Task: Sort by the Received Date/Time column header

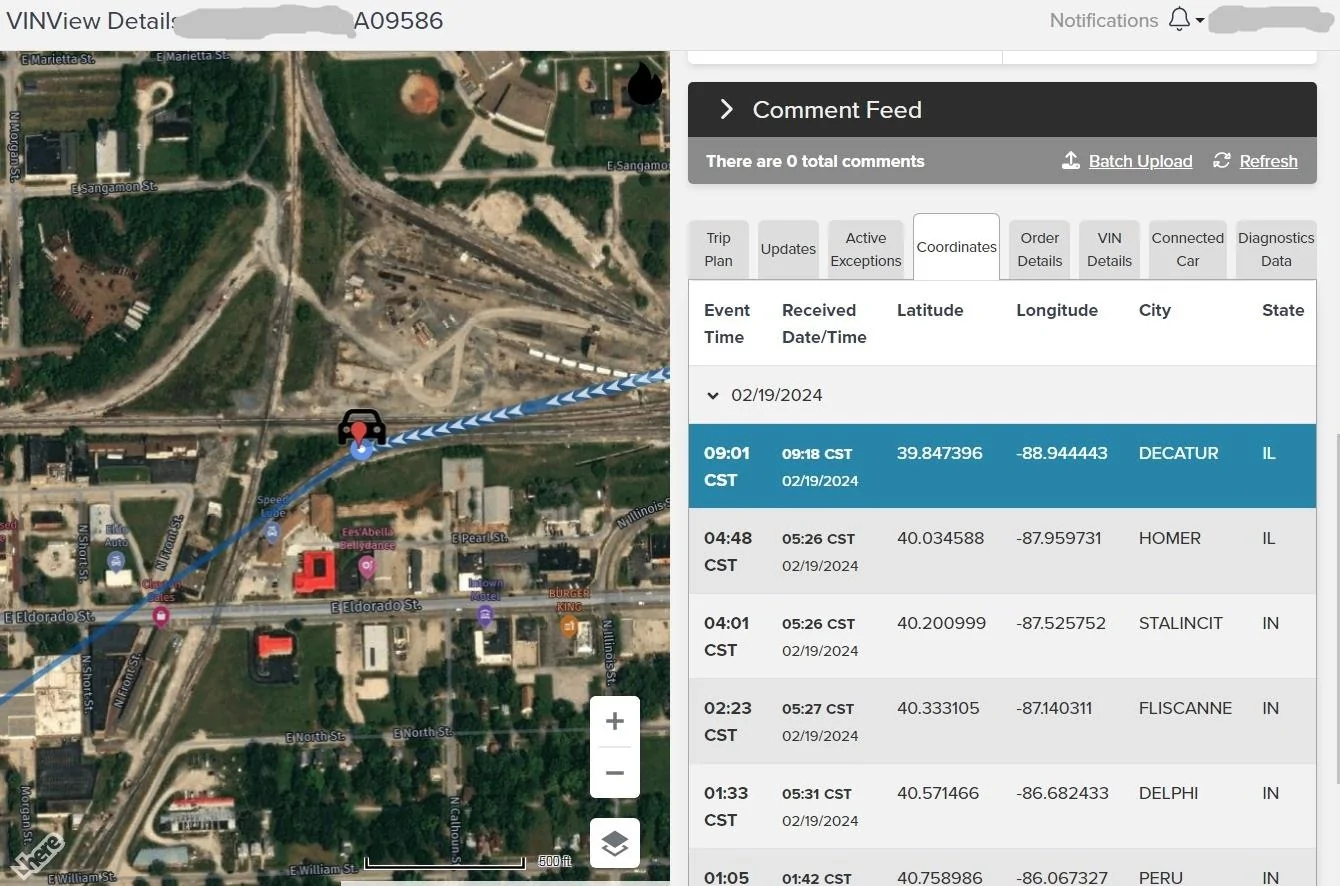Action: pyautogui.click(x=824, y=324)
